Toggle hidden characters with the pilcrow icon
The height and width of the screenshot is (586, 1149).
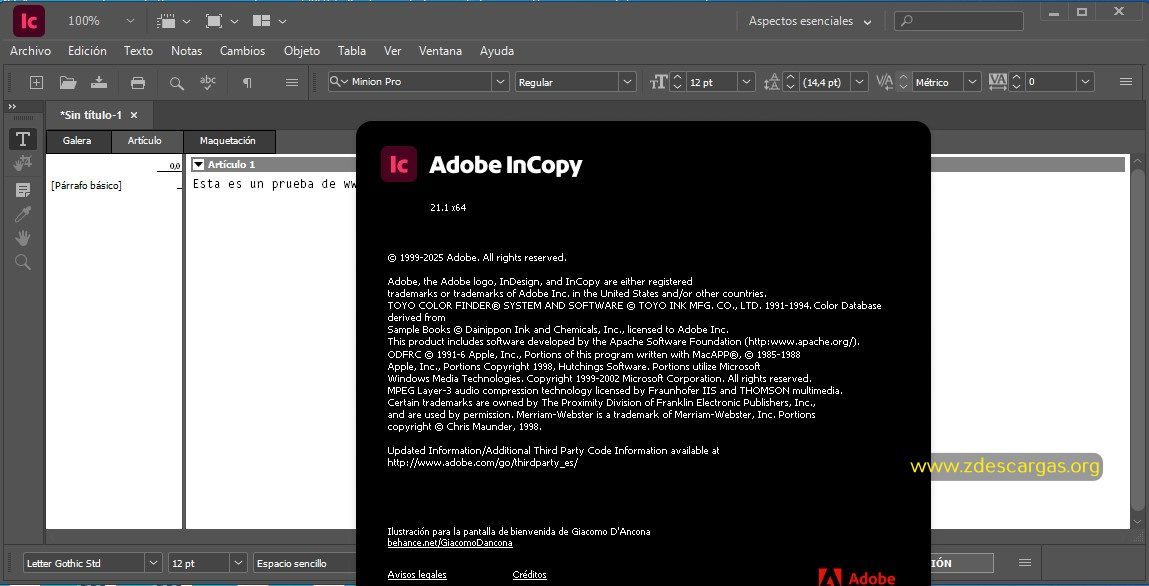247,83
